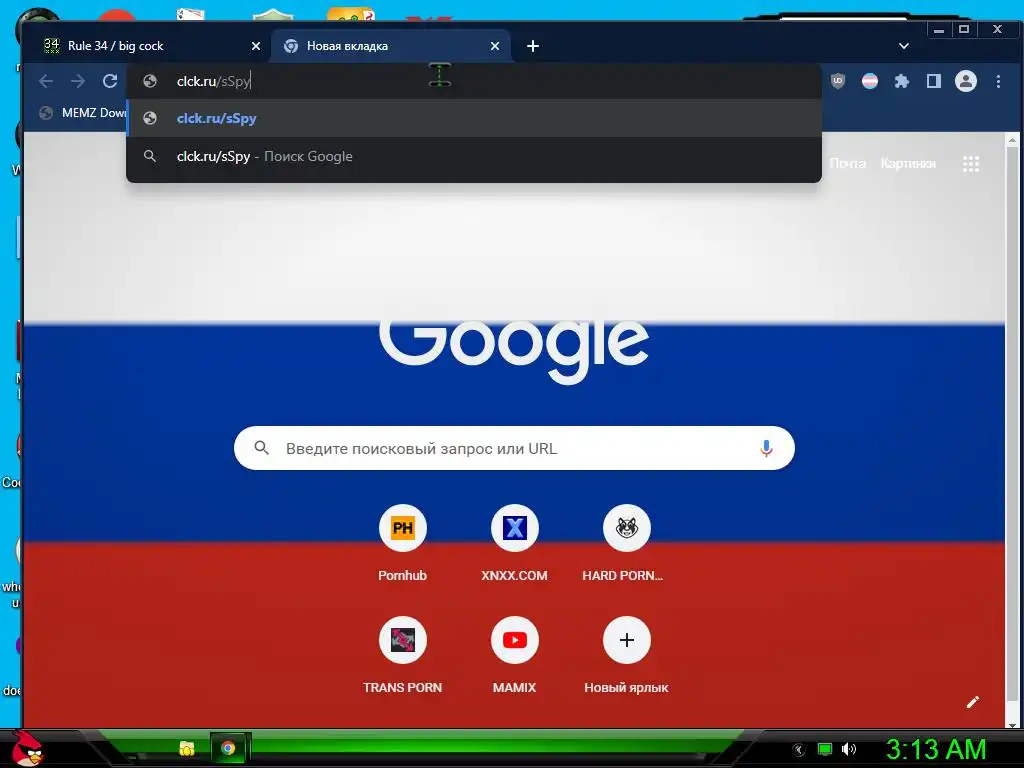
Task: Switch to the Новая вкладка tab
Action: point(391,46)
